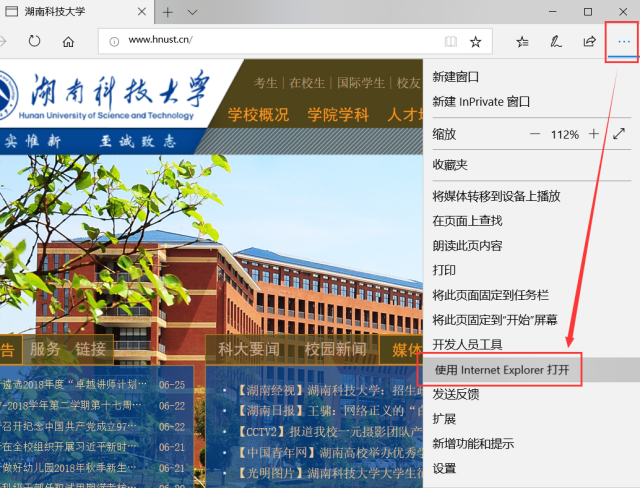The height and width of the screenshot is (488, 640).
Task: Open 学校概况 navigation link
Action: pos(258,113)
